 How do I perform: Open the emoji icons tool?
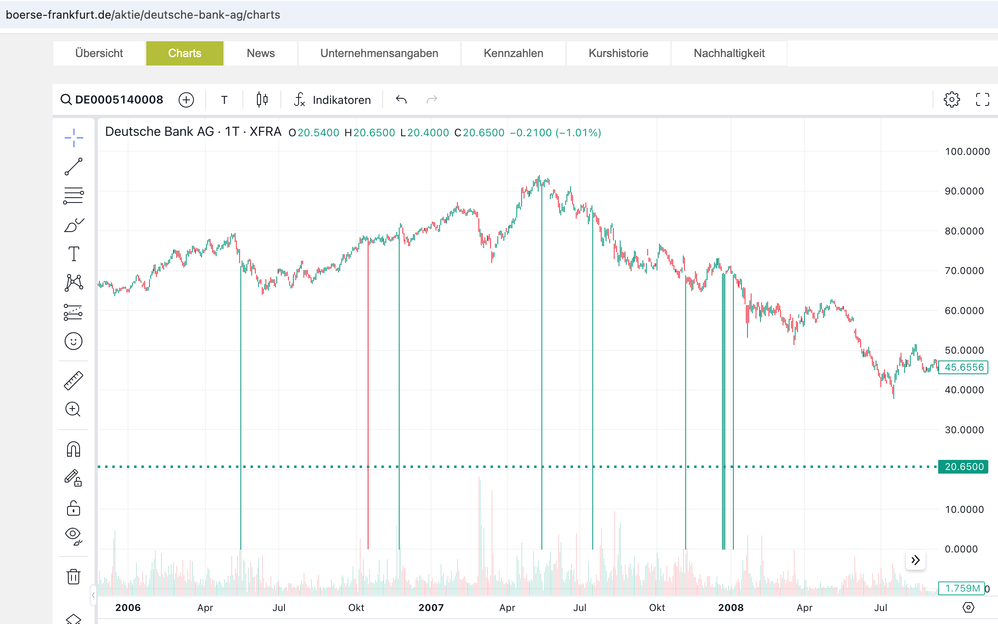coord(73,341)
